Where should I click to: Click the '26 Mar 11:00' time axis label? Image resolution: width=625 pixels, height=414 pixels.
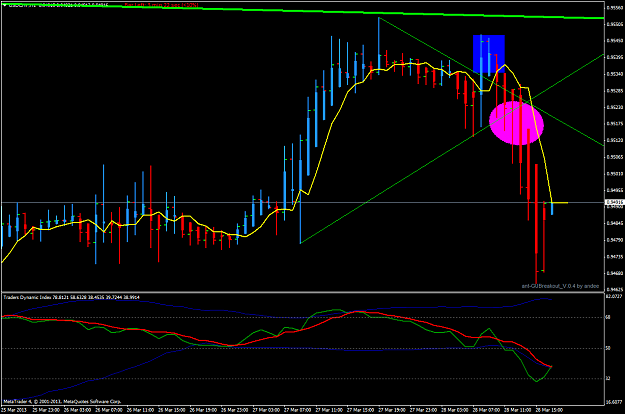[x=140, y=410]
